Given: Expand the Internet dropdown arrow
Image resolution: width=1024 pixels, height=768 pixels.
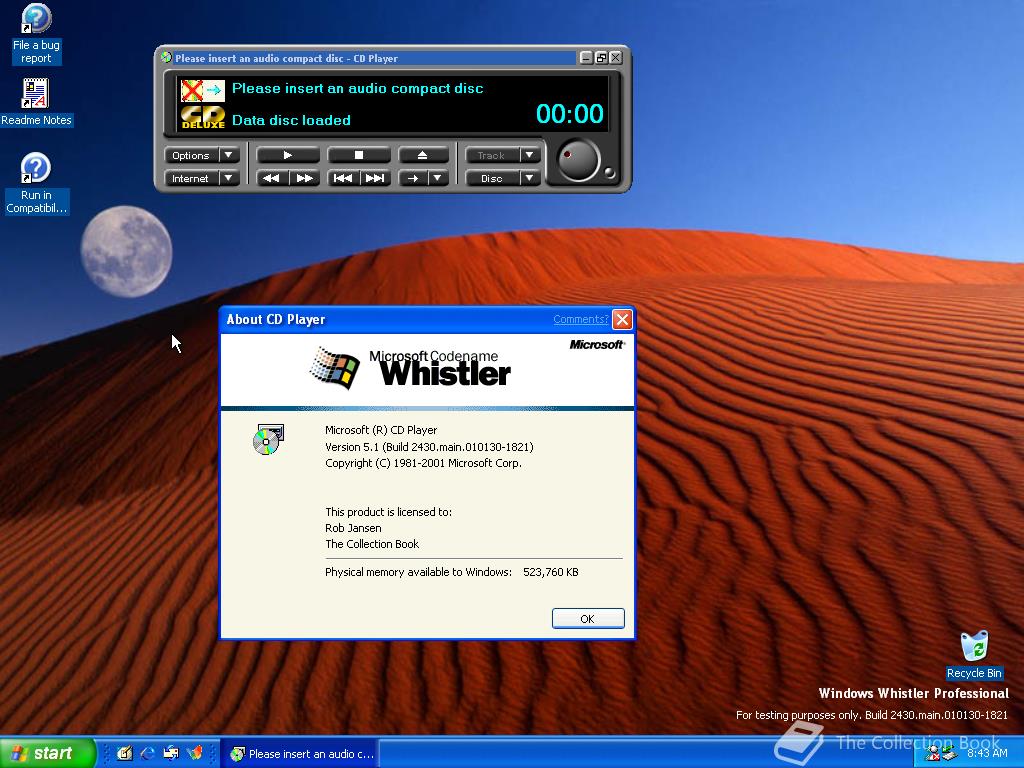Looking at the screenshot, I should pos(229,178).
